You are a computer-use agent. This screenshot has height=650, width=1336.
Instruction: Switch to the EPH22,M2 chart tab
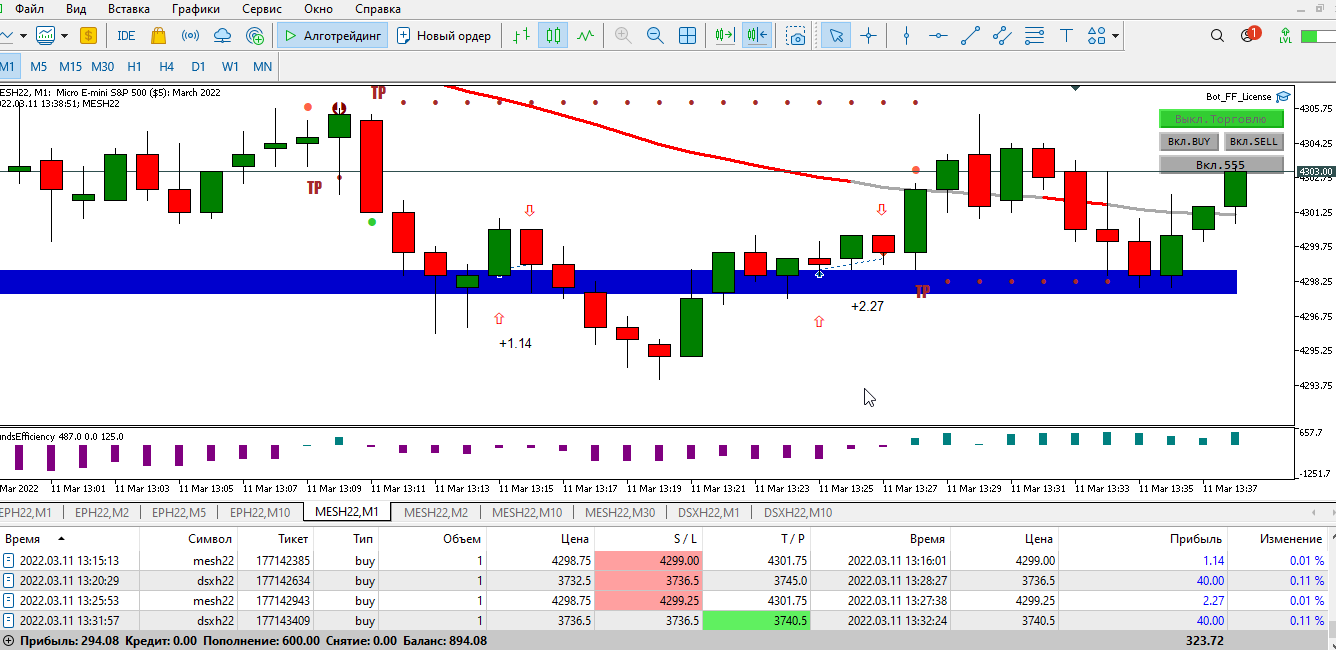click(102, 512)
